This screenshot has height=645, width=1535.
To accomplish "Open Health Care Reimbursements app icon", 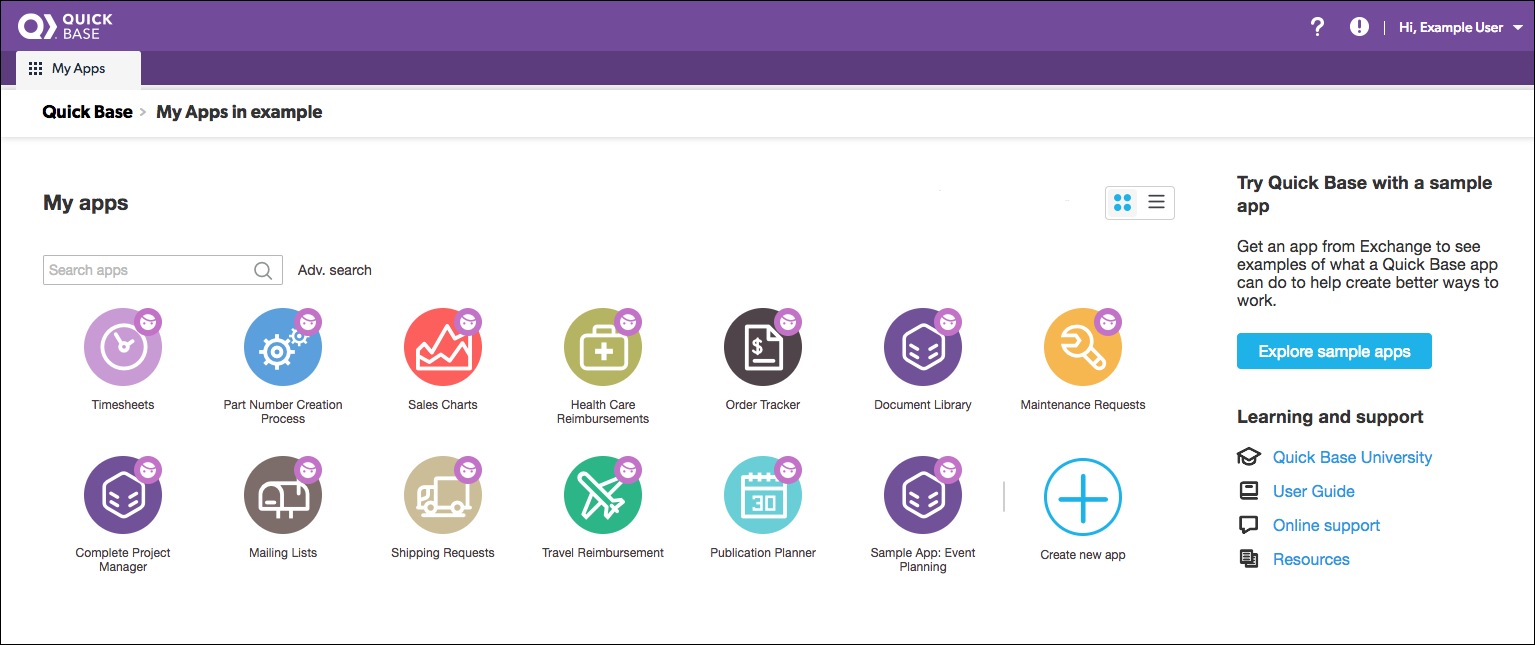I will pyautogui.click(x=603, y=347).
